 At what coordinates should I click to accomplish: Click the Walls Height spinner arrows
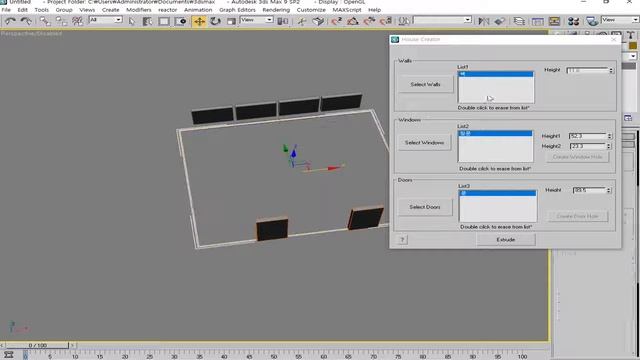(x=611, y=70)
